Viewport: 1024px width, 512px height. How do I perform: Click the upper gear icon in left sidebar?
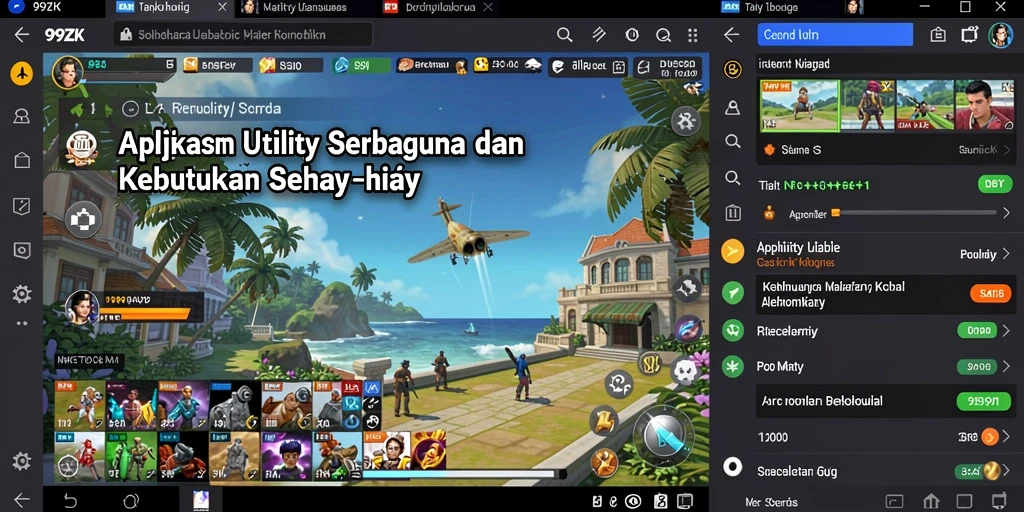click(x=22, y=294)
